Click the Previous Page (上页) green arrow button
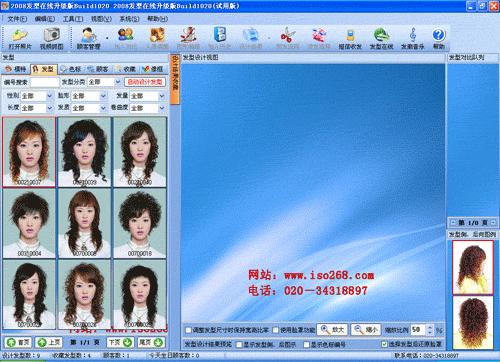The image size is (500, 362). click(49, 342)
